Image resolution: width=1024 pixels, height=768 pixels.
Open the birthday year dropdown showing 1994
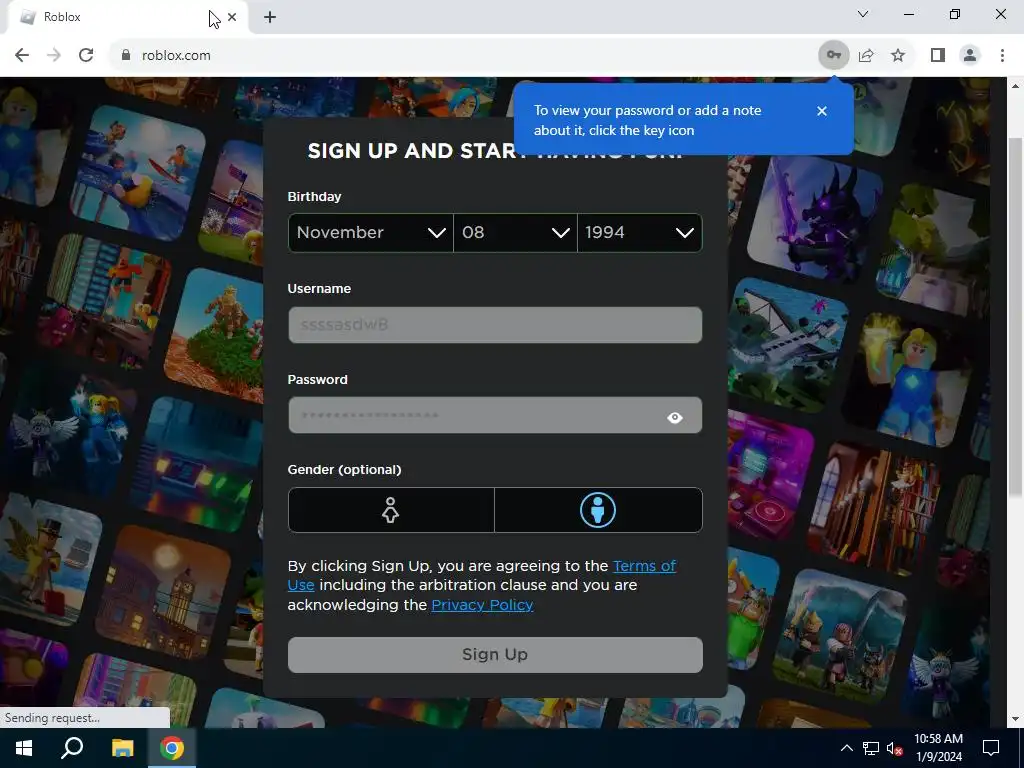pyautogui.click(x=639, y=232)
